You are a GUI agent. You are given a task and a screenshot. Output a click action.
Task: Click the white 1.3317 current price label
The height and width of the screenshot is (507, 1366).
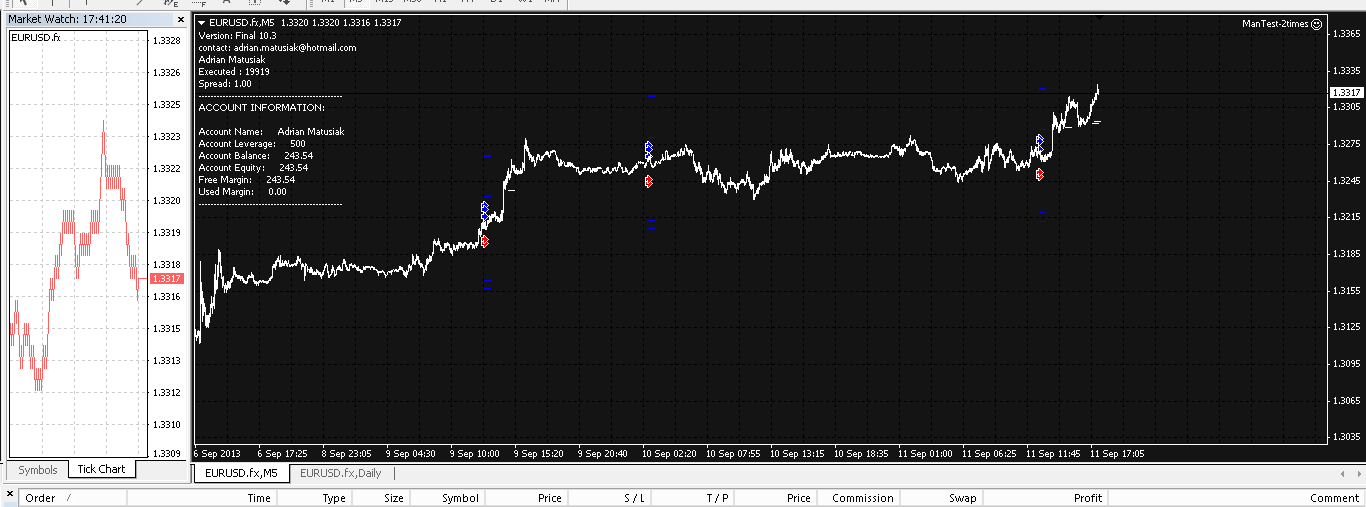[x=1346, y=92]
